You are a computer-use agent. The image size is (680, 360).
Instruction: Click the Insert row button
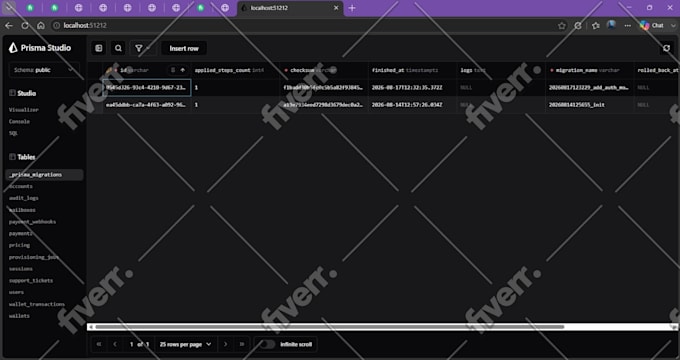[184, 48]
